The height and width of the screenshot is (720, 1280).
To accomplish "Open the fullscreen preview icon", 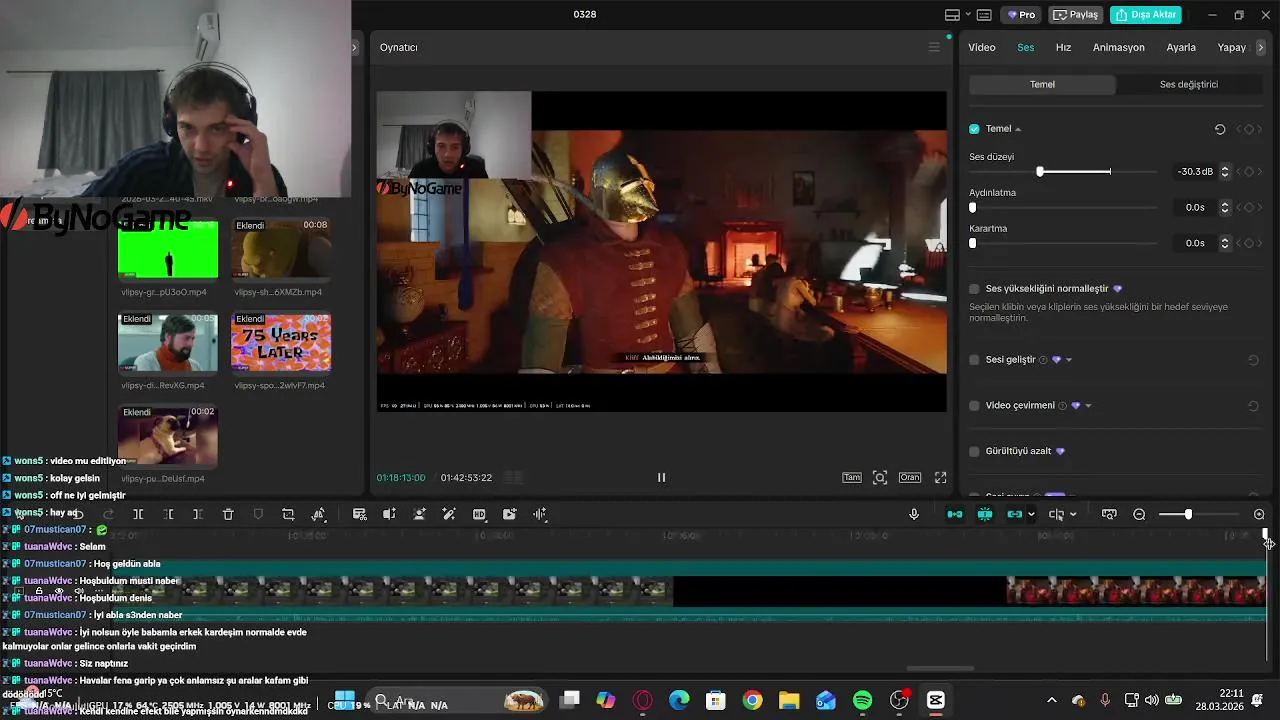I will [940, 478].
